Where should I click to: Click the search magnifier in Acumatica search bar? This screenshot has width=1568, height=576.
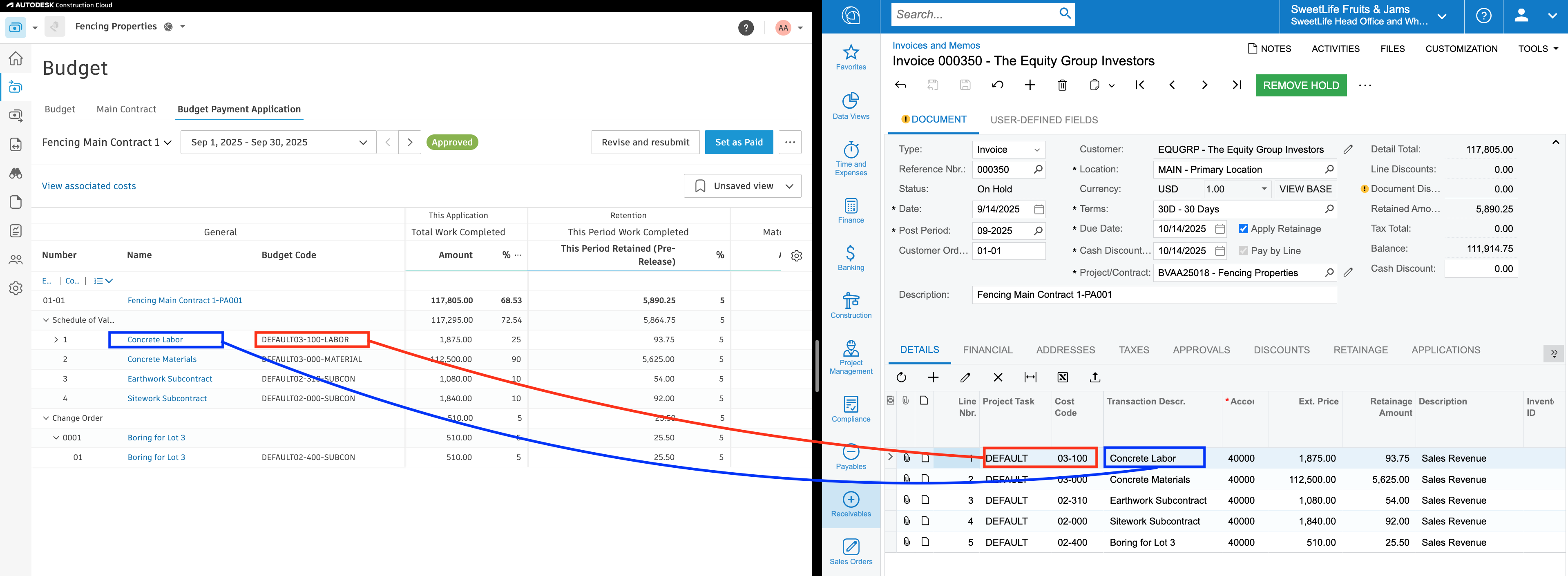point(1065,13)
